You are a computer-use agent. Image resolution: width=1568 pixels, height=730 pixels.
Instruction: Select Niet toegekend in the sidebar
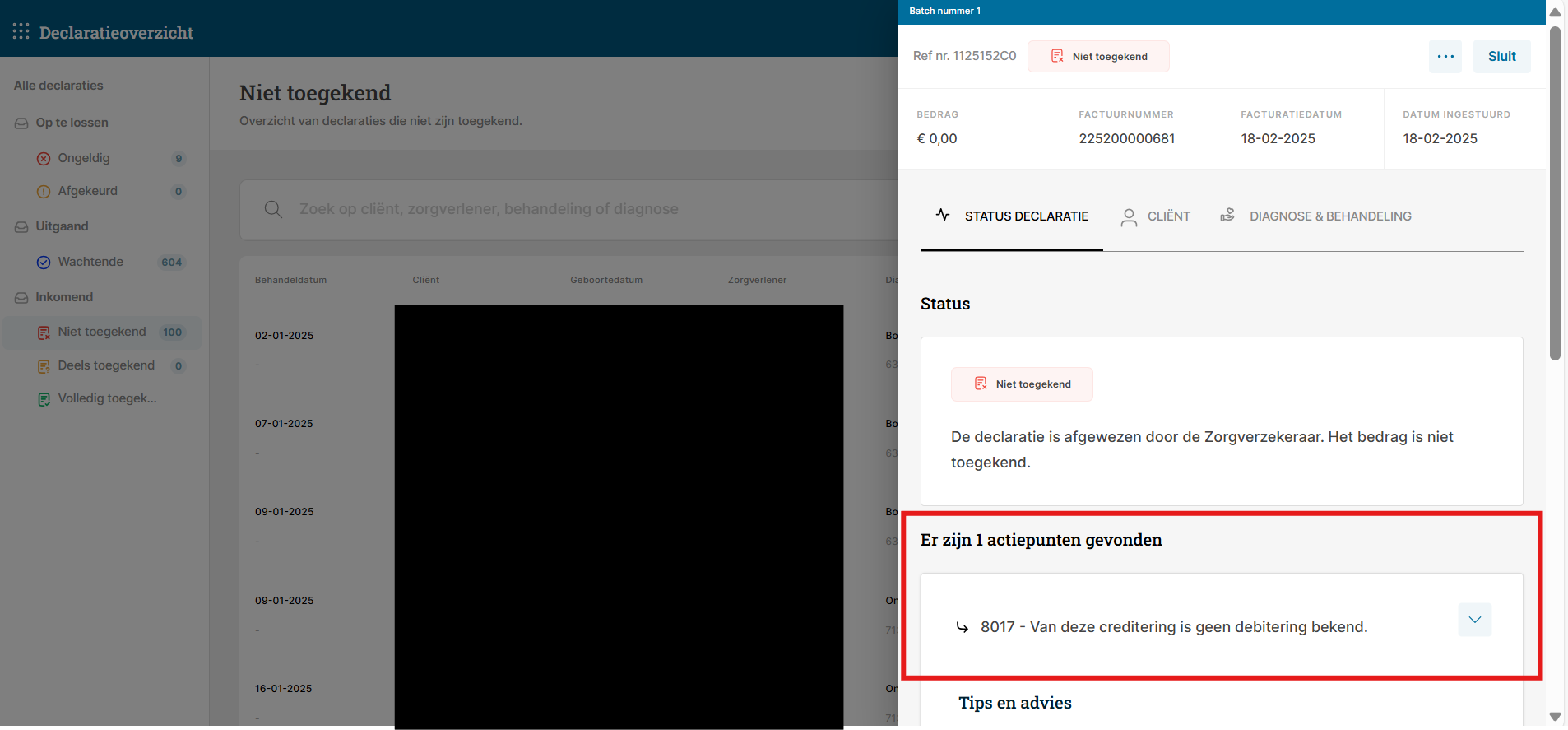pyautogui.click(x=102, y=332)
